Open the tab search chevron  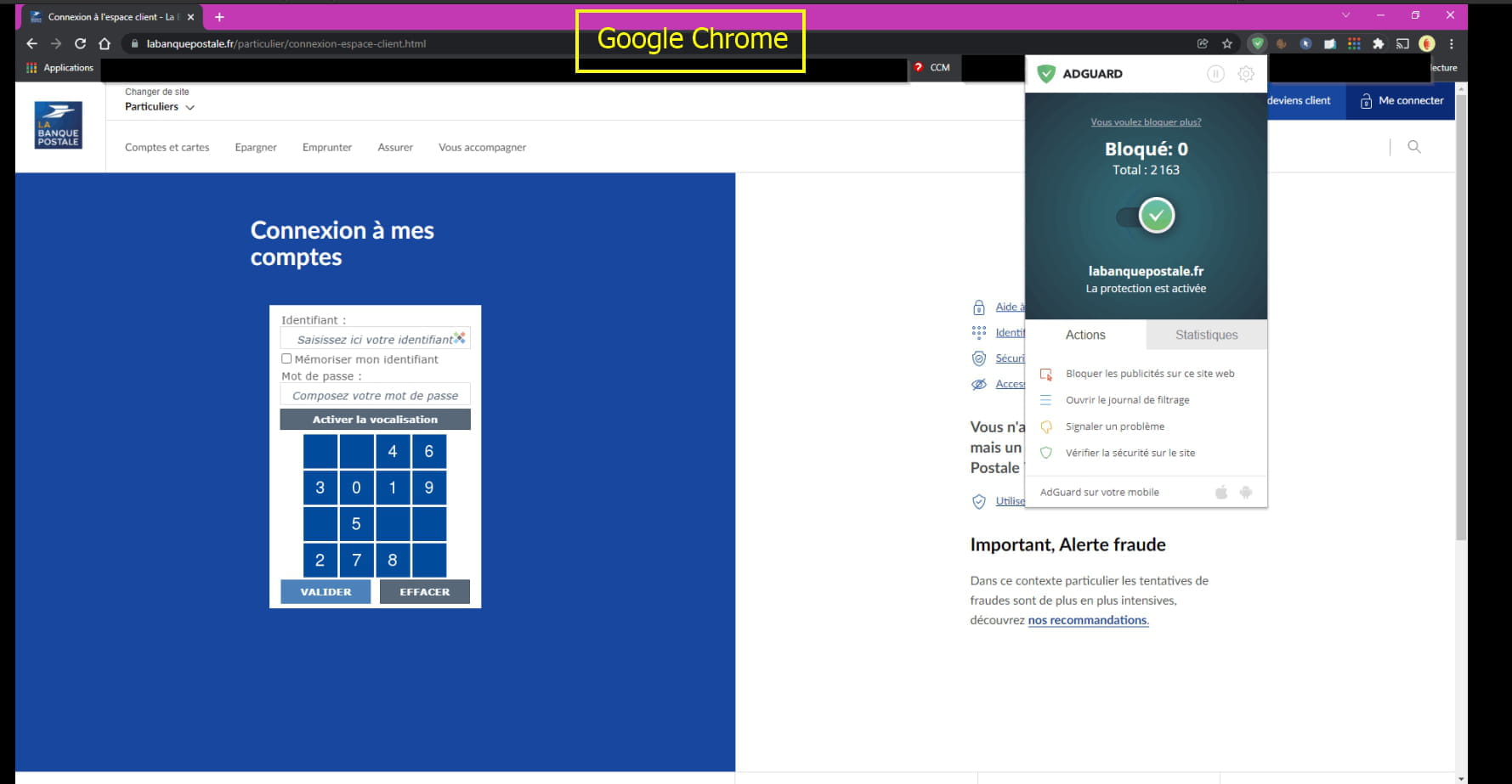tap(1345, 15)
